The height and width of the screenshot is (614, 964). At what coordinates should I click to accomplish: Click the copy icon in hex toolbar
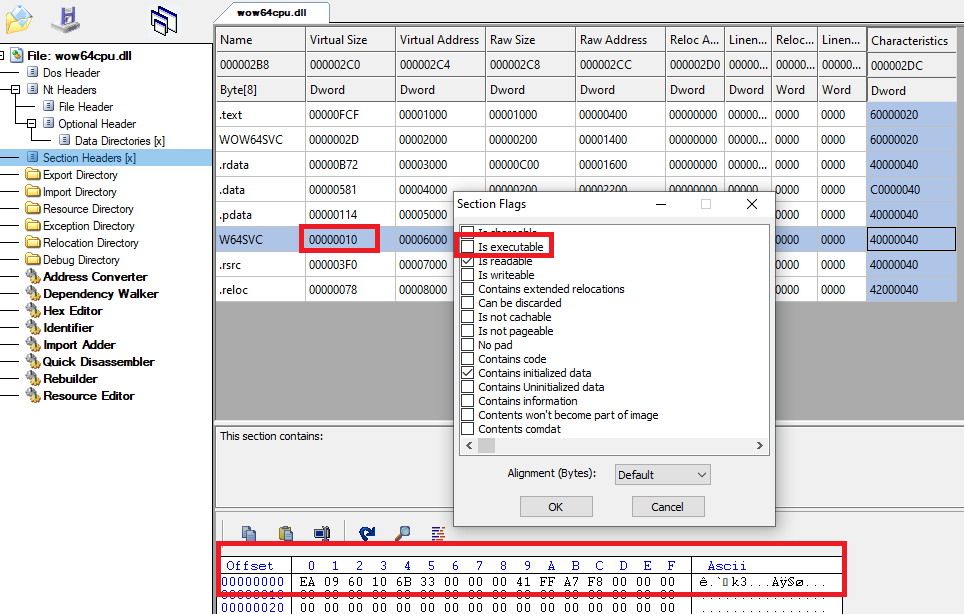(x=249, y=533)
